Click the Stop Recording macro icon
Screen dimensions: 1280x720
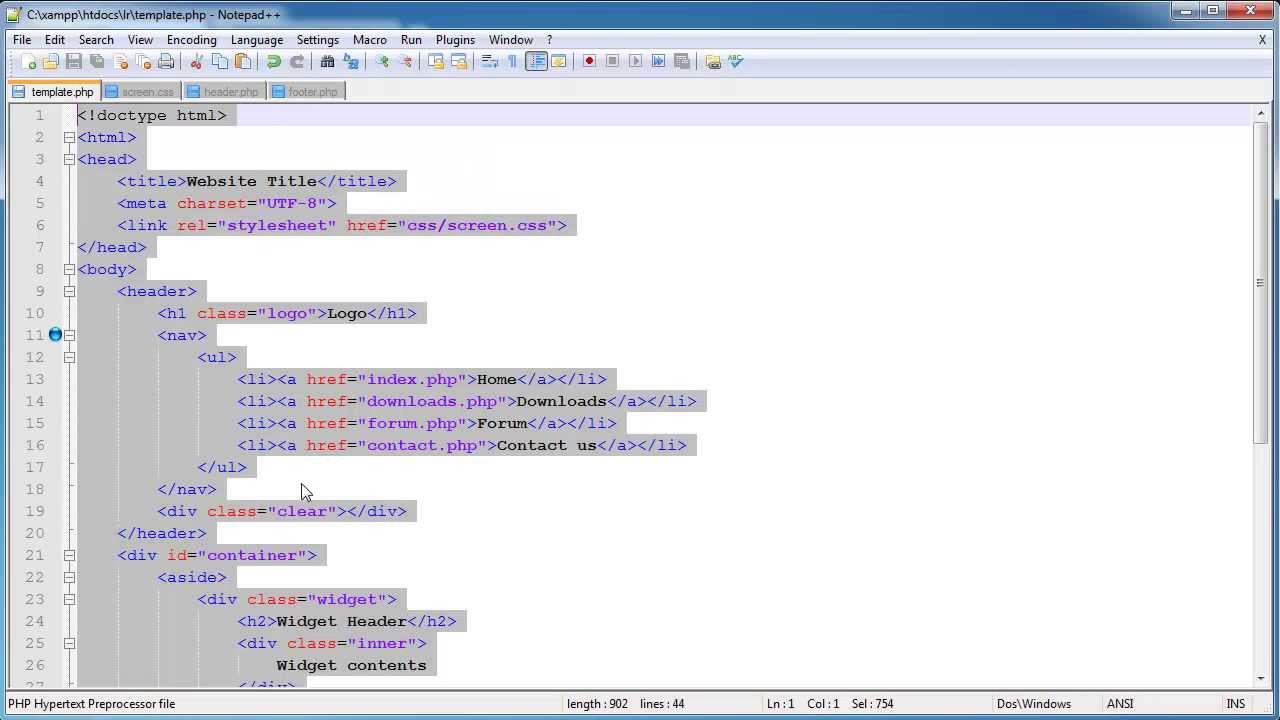[612, 61]
